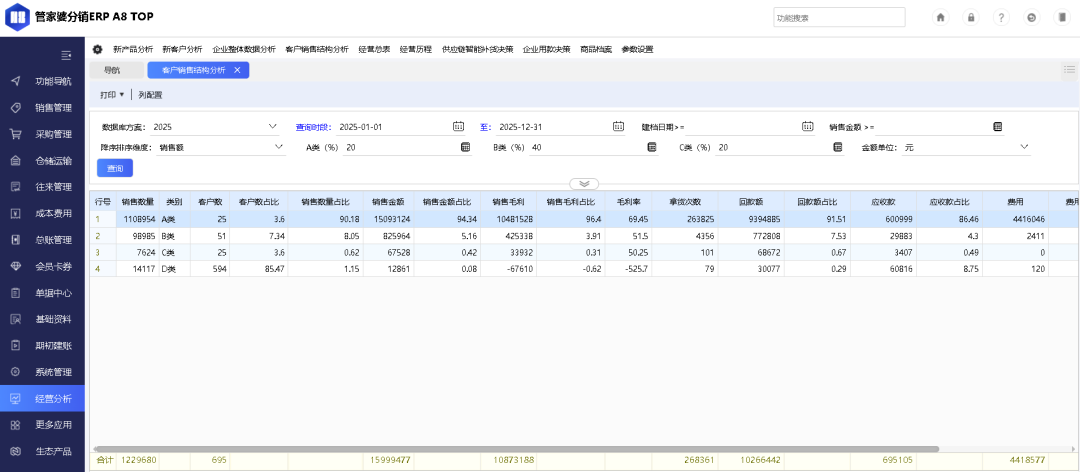
Task: Open 企业整体数据分析 menu item
Action: (244, 50)
